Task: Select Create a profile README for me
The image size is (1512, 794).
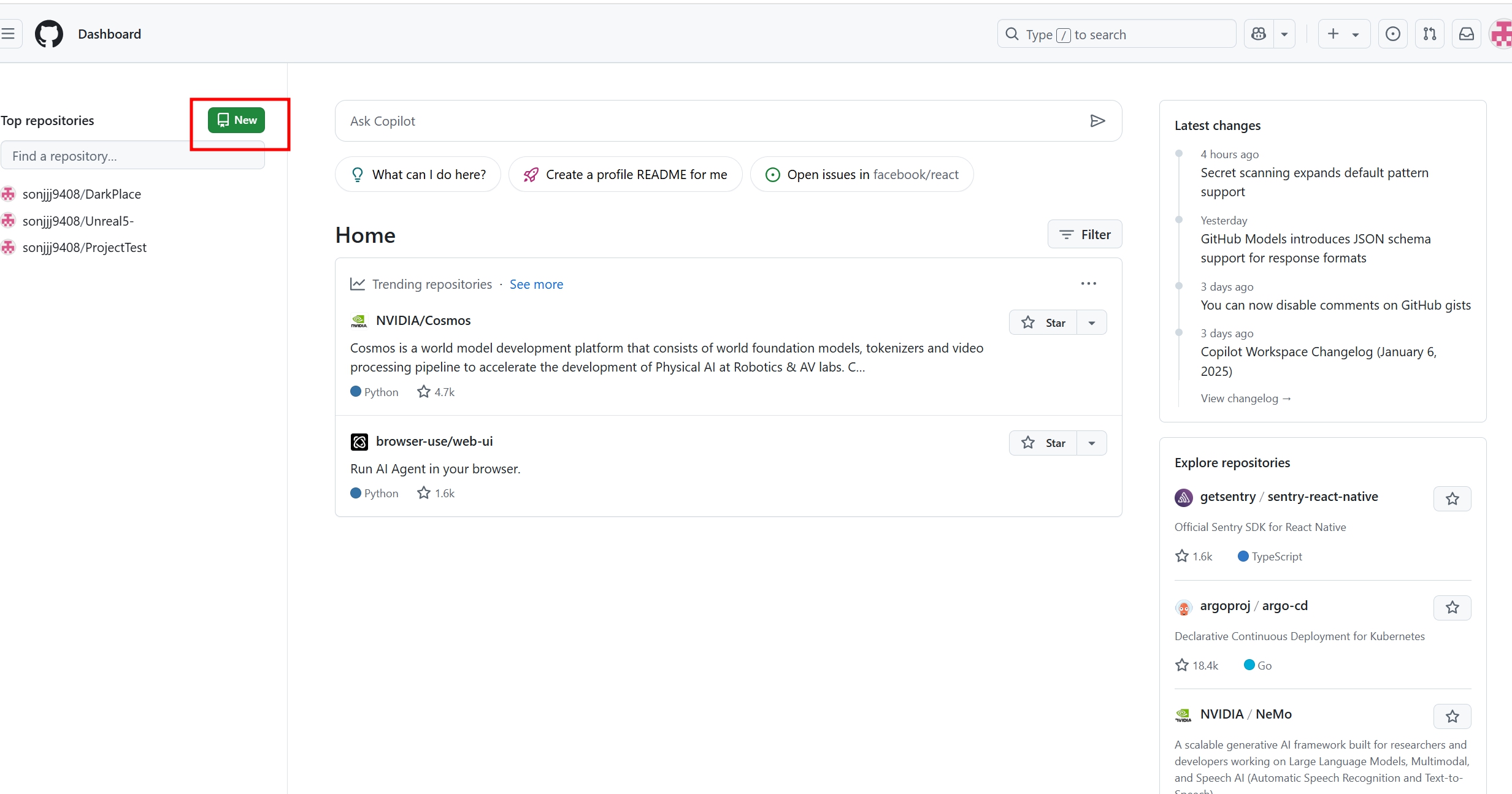Action: tap(626, 174)
